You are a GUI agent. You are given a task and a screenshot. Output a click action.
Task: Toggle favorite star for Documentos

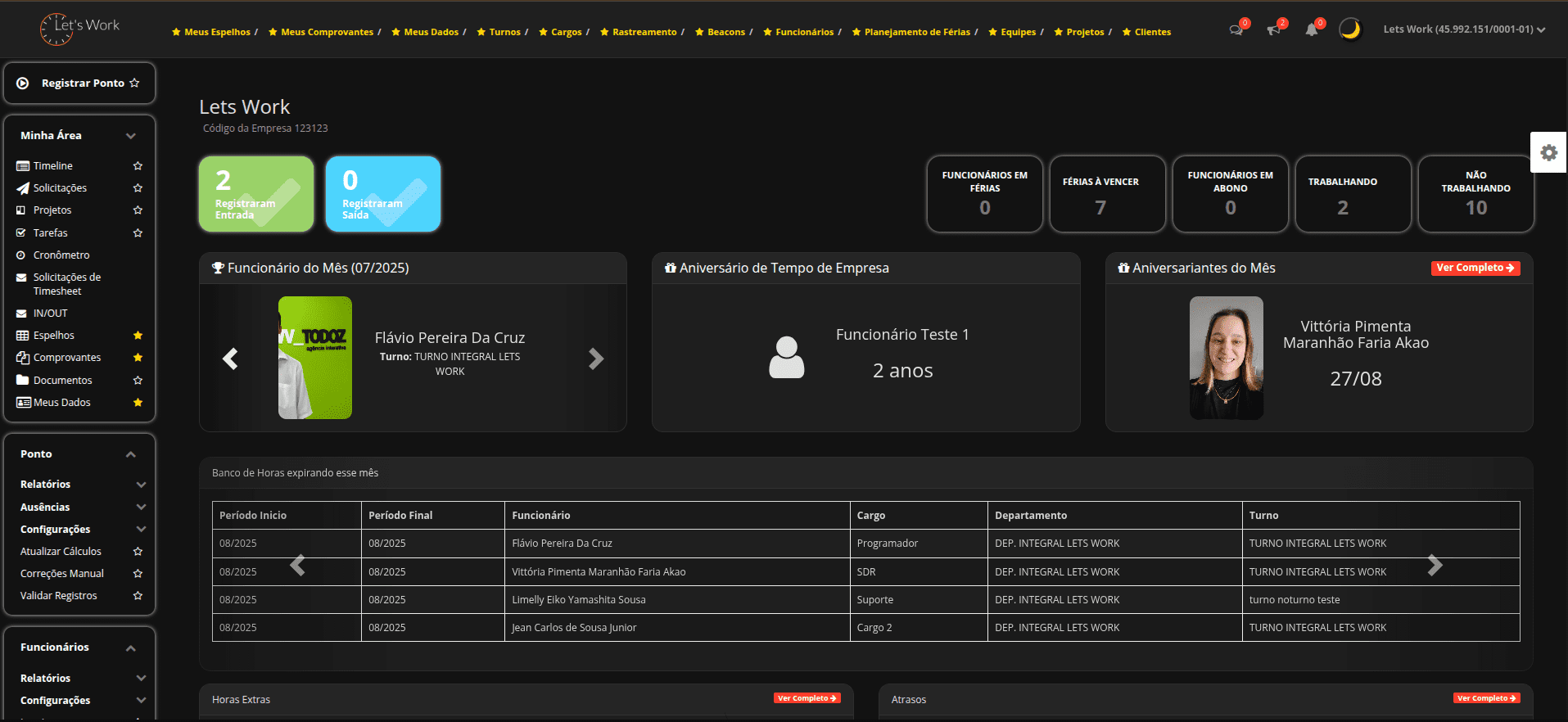tap(138, 380)
